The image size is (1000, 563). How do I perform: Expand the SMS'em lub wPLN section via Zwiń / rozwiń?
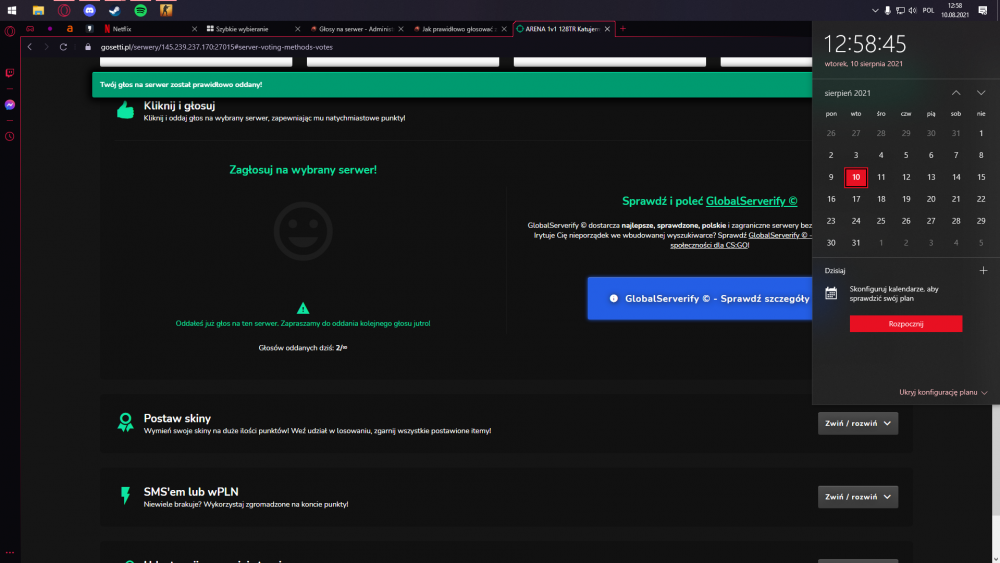(x=858, y=497)
